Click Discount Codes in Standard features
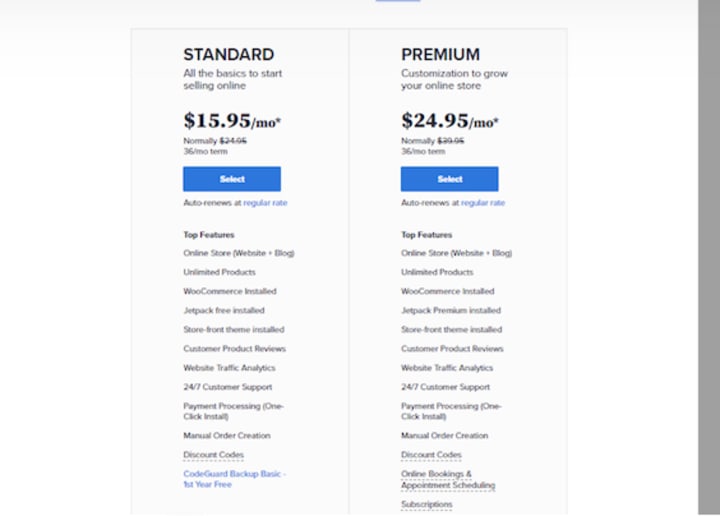720x516 pixels. coord(212,455)
